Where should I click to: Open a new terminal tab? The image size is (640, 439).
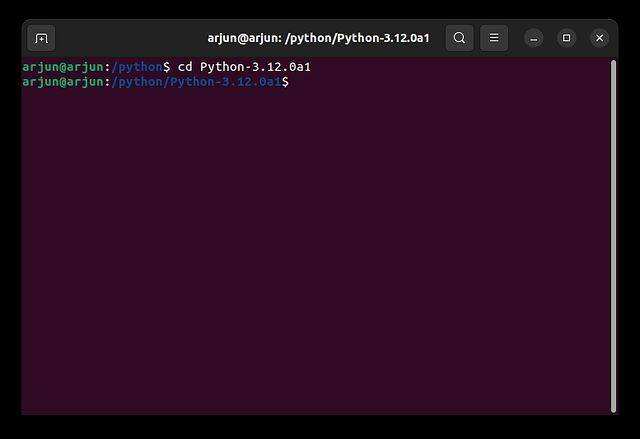pyautogui.click(x=41, y=38)
